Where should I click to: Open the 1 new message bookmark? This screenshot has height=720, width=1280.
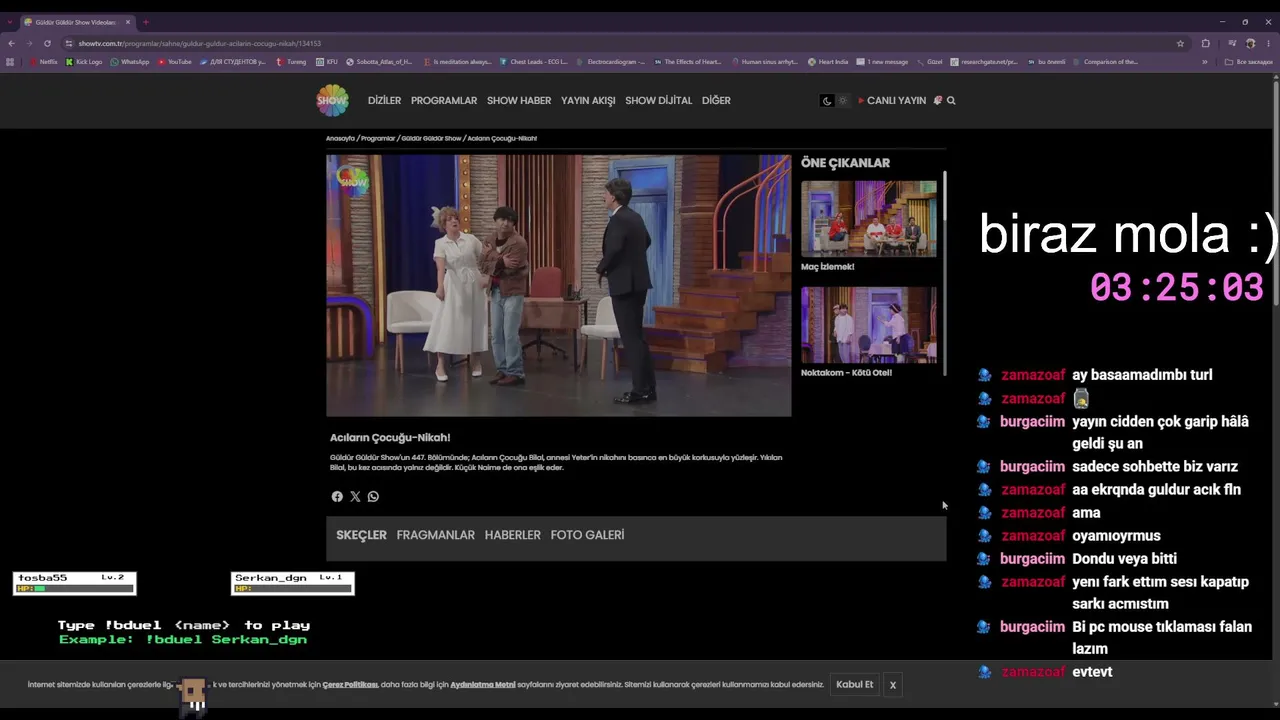[883, 62]
